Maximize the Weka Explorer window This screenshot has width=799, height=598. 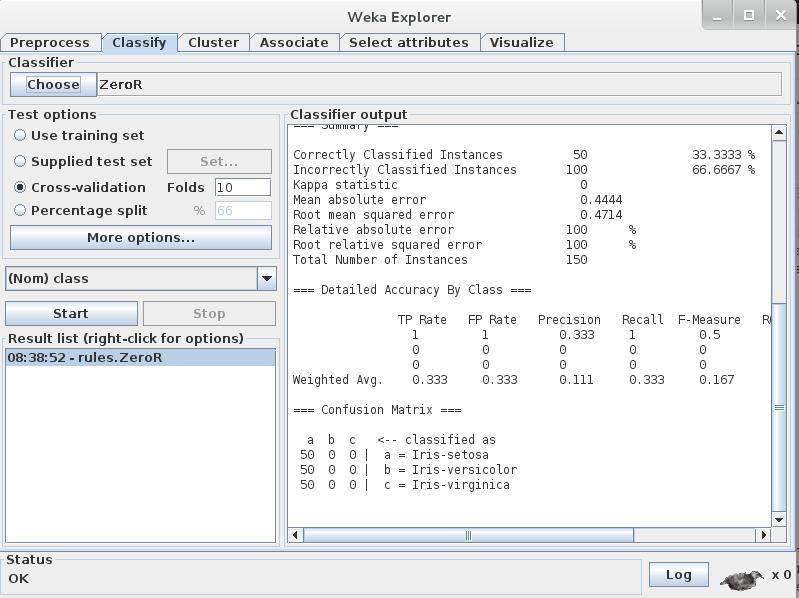click(749, 15)
